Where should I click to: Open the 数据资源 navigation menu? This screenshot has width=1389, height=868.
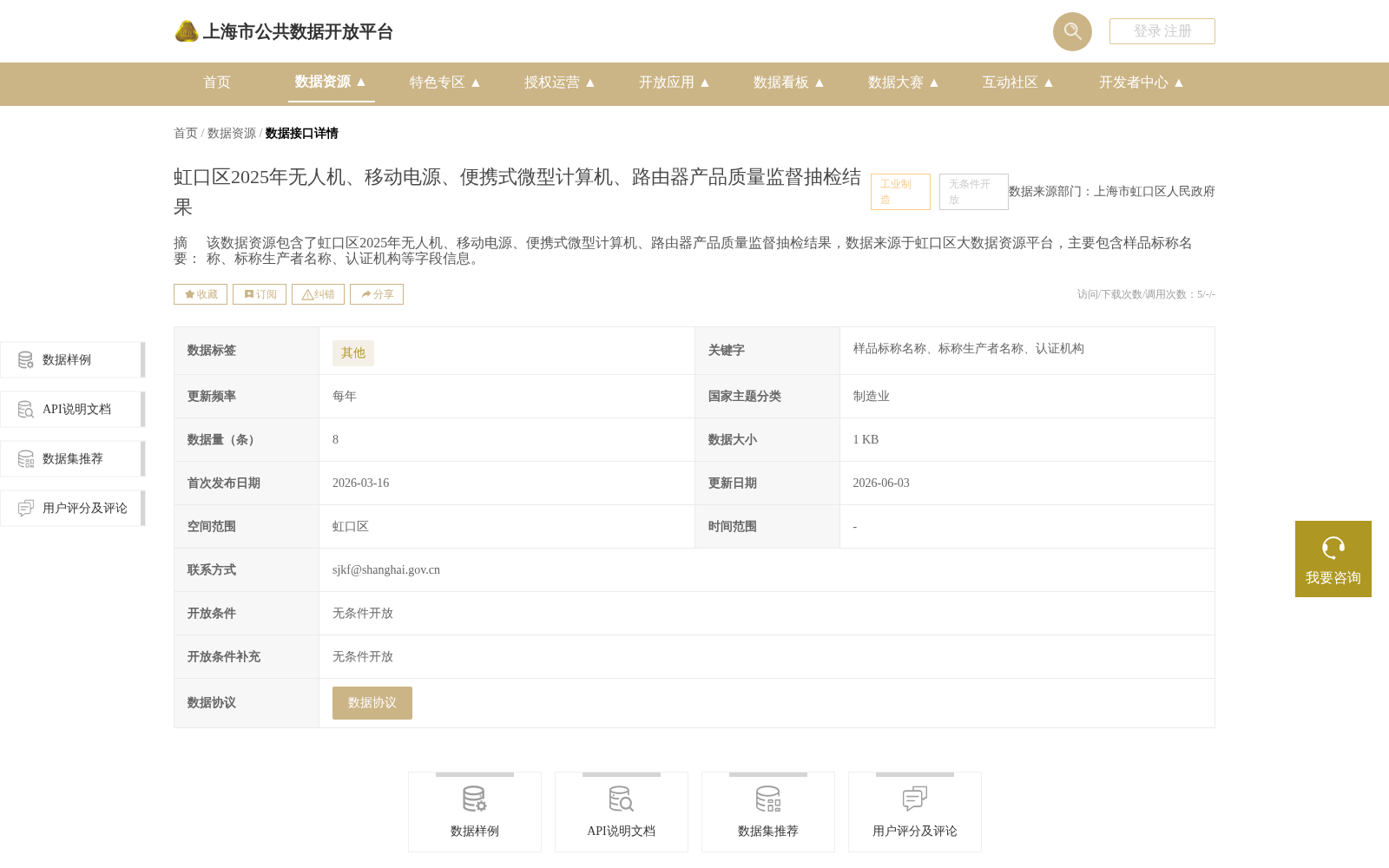pyautogui.click(x=331, y=82)
